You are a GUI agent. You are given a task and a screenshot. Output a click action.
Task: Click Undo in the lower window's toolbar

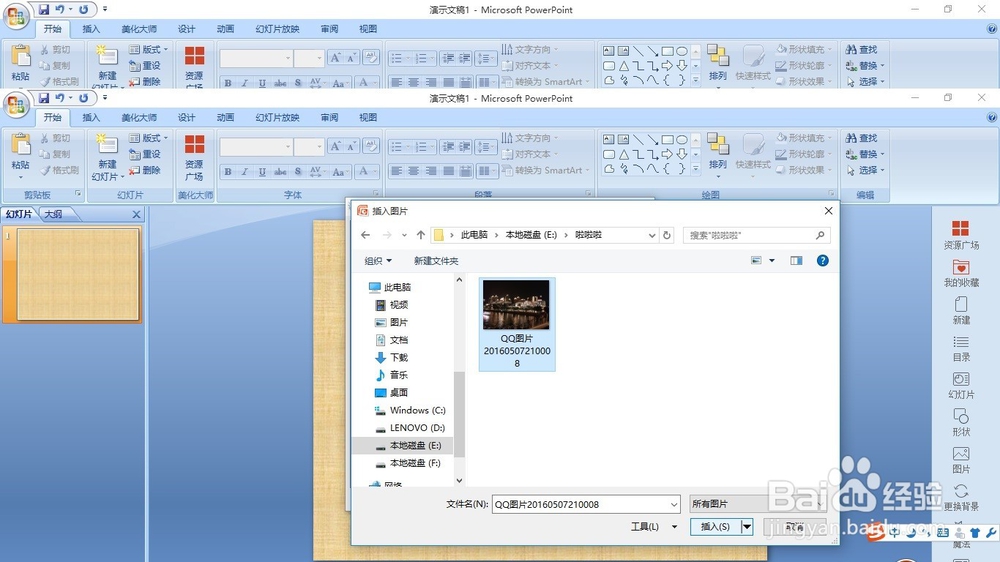[x=60, y=98]
